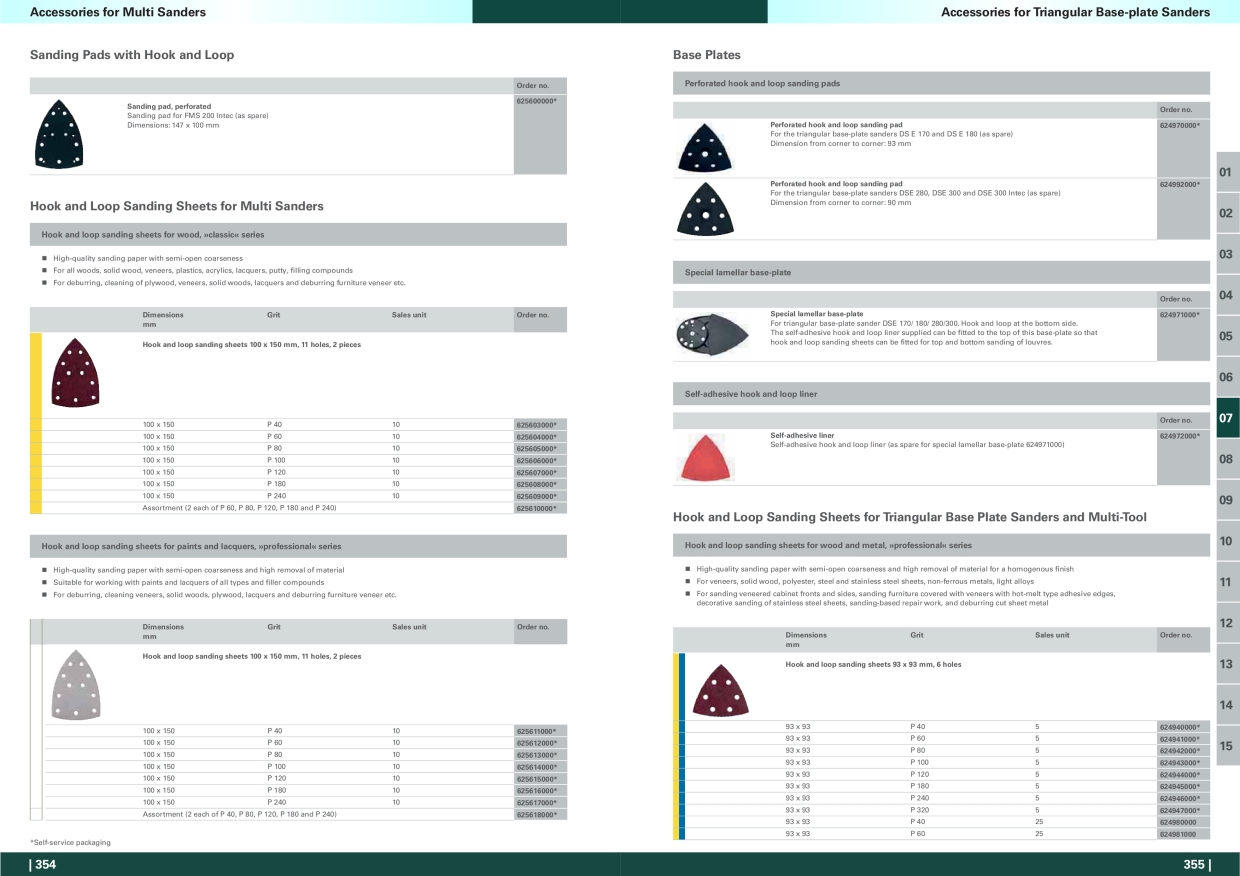Click the 'Self-adhesive hook and loop liner' section bar
The width and height of the screenshot is (1240, 876).
tap(941, 394)
